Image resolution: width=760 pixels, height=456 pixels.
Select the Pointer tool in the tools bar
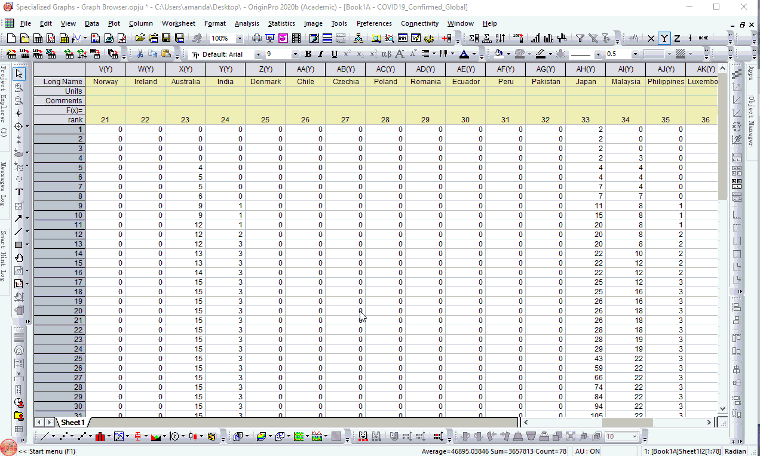pos(19,74)
